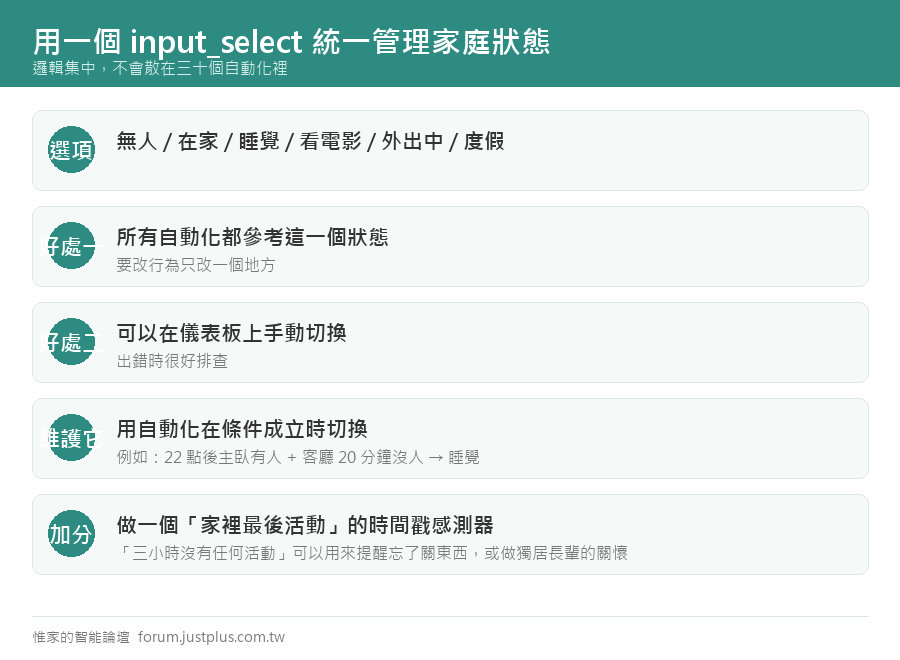This screenshot has height=660, width=900.
Task: Select heading 可以在儀表板上手動切換
Action: (x=231, y=333)
